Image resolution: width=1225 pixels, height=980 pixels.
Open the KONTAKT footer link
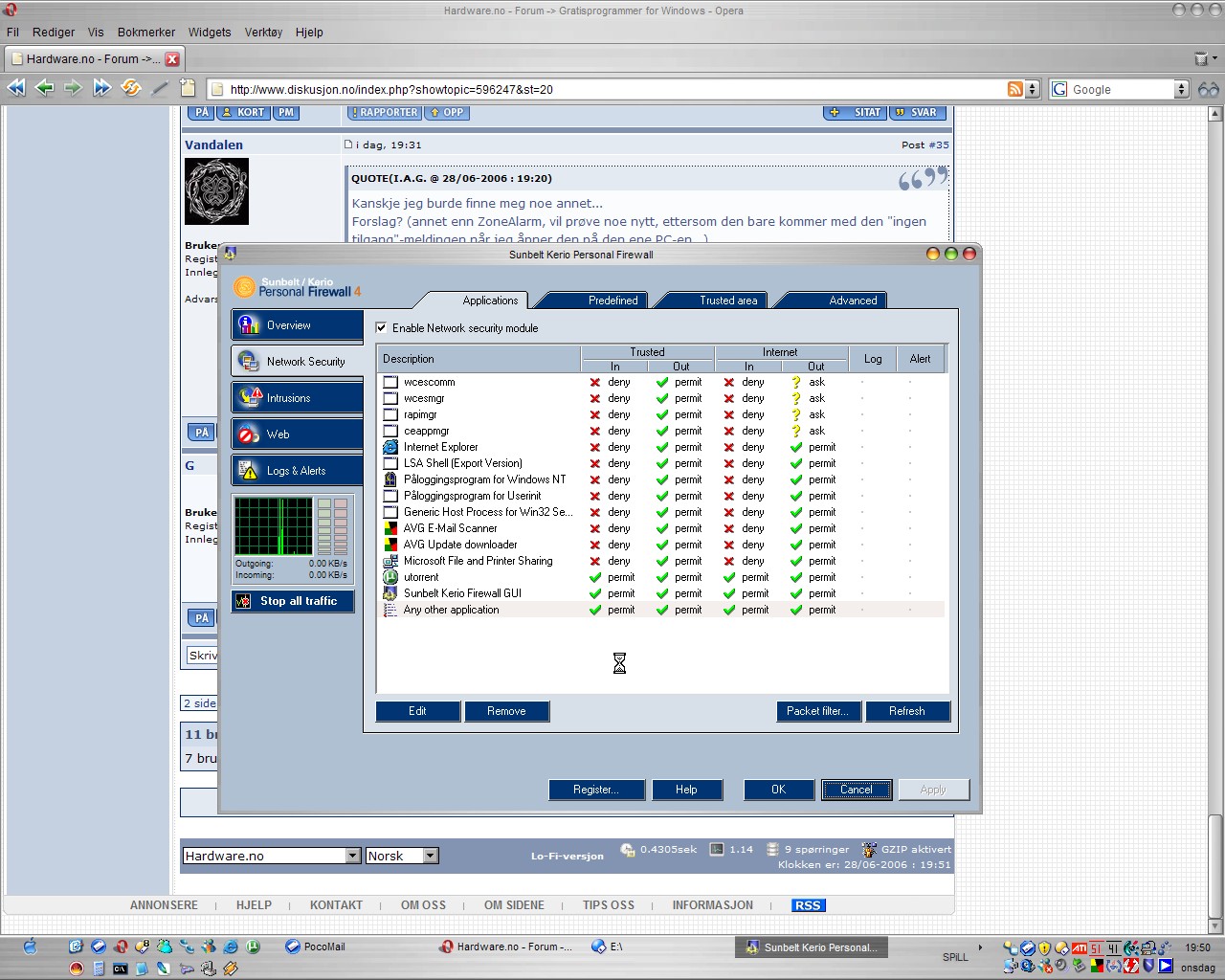pyautogui.click(x=336, y=905)
